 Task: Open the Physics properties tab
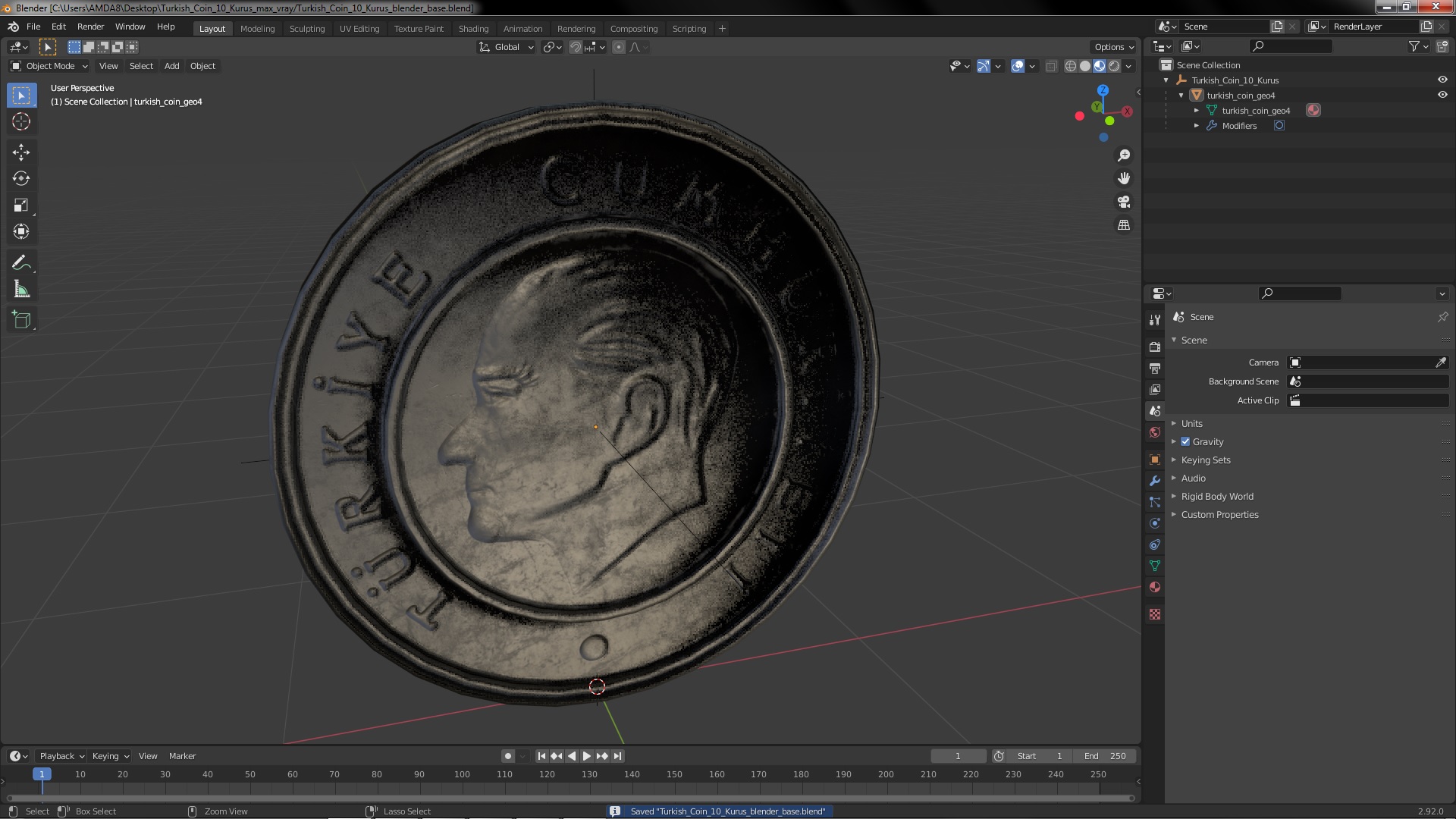tap(1155, 523)
